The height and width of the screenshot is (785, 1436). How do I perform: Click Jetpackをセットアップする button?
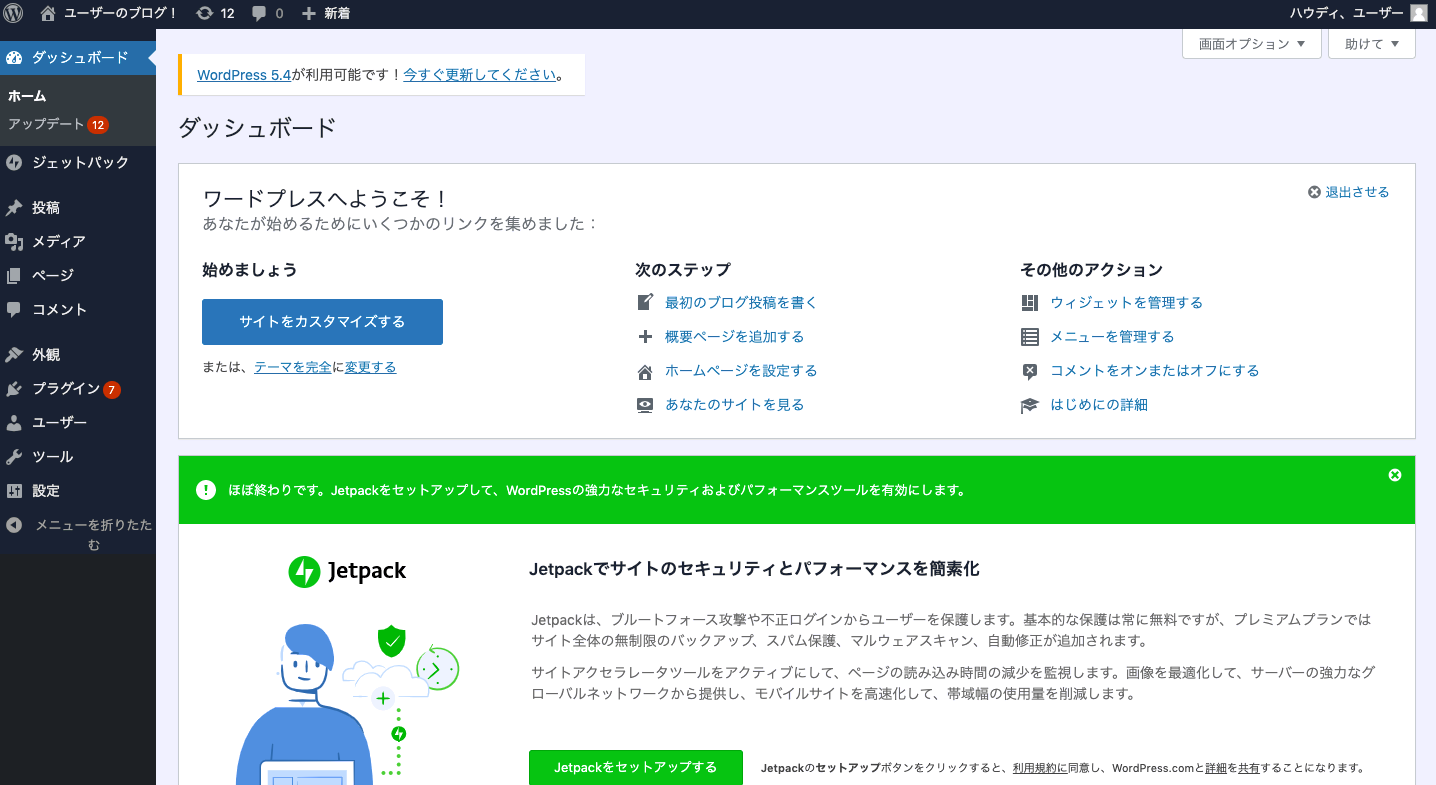tap(636, 768)
